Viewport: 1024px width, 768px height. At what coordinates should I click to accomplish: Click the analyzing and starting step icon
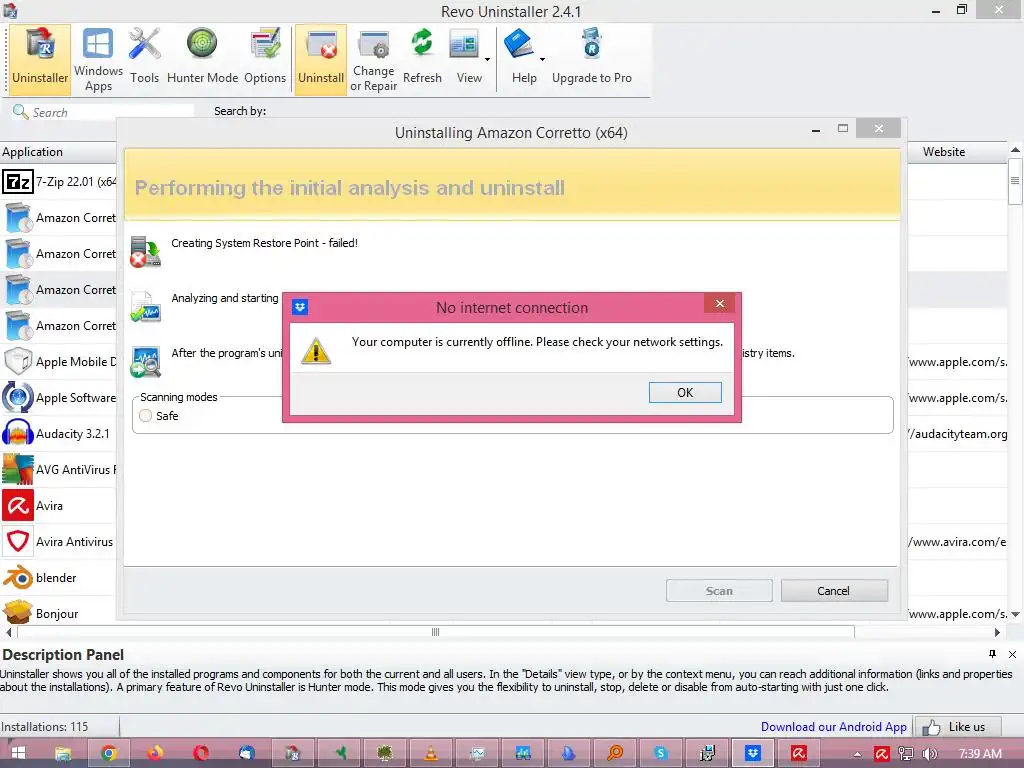pos(145,307)
